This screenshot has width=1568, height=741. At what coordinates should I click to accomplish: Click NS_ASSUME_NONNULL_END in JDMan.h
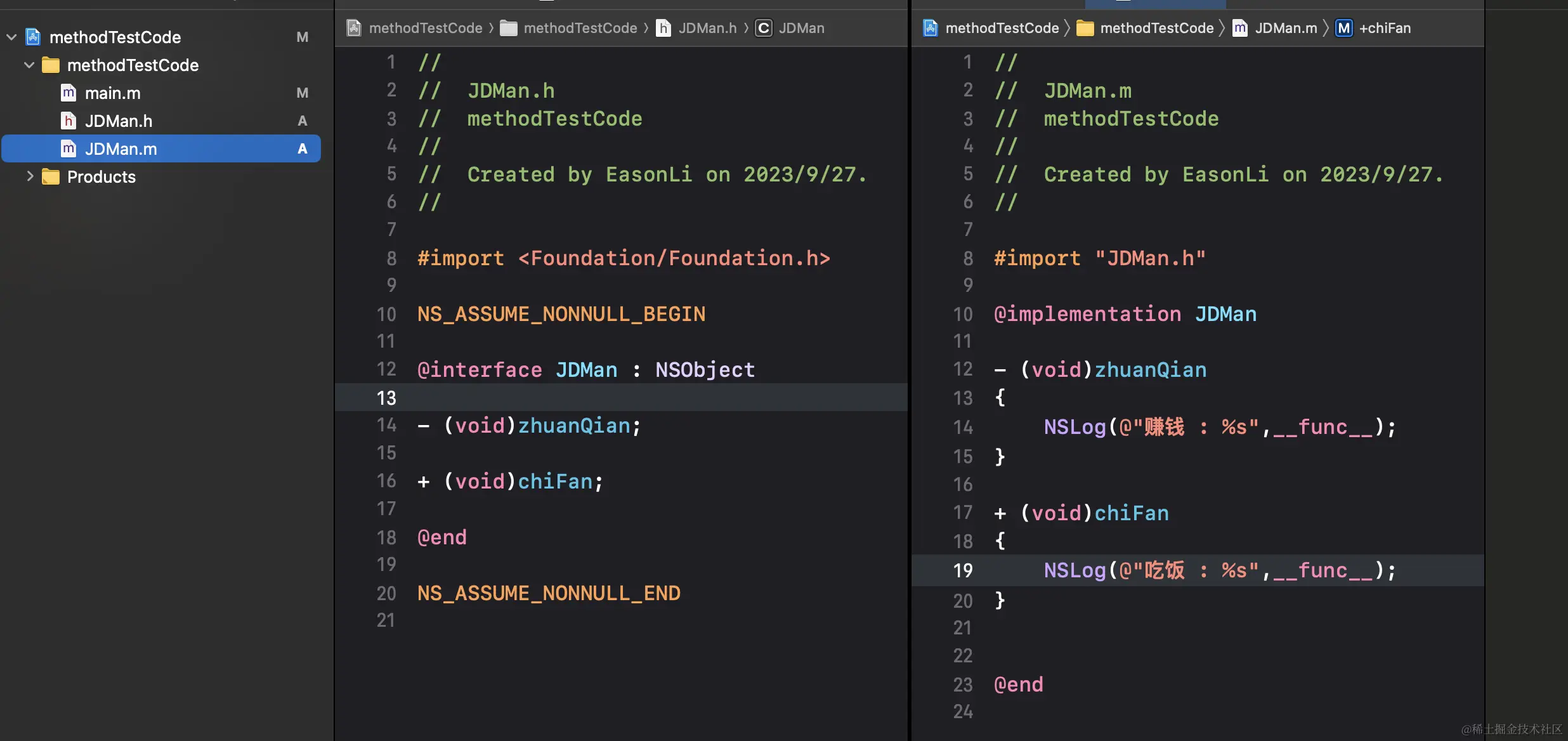[x=549, y=593]
